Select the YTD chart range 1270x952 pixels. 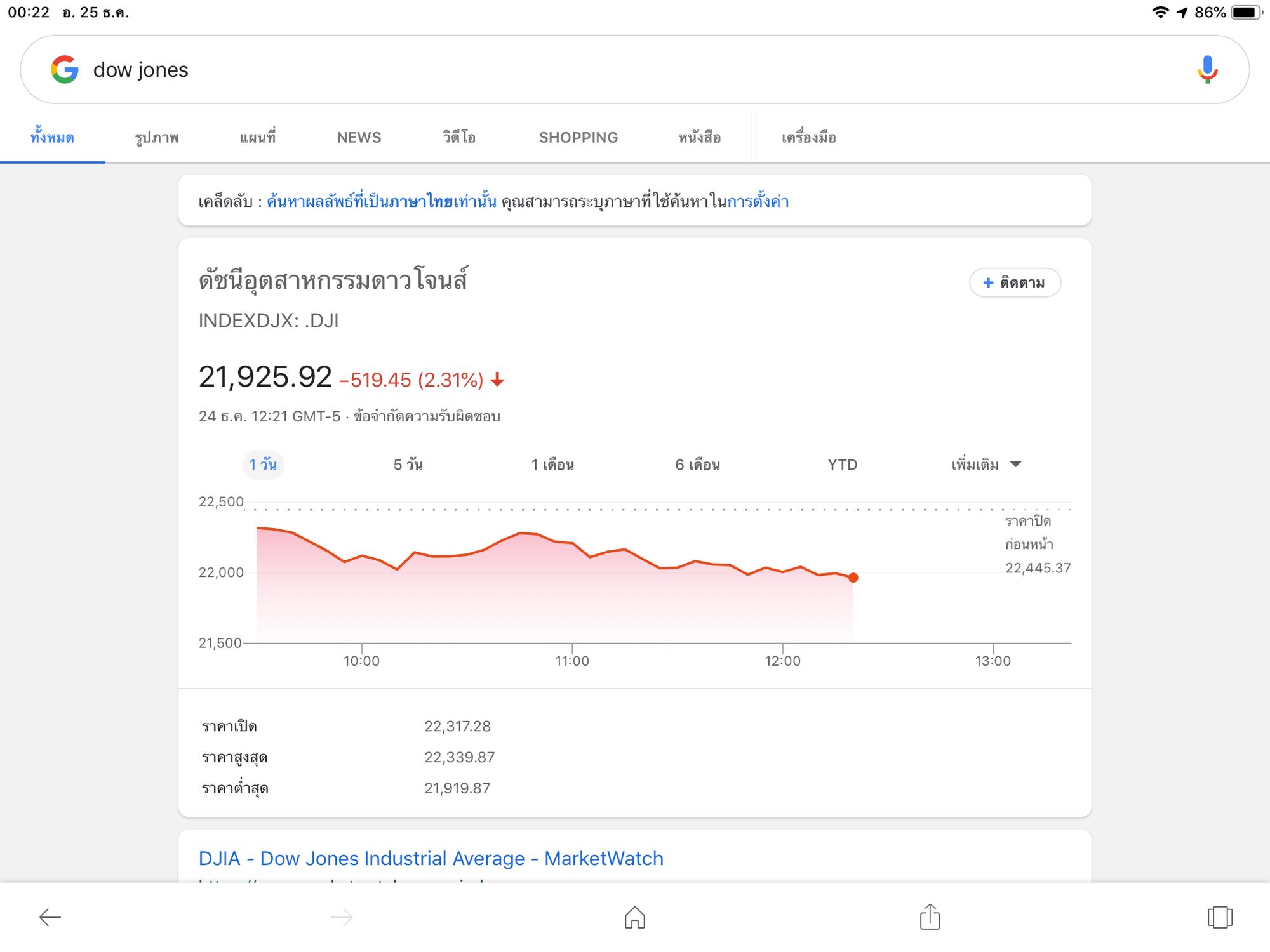pos(842,465)
